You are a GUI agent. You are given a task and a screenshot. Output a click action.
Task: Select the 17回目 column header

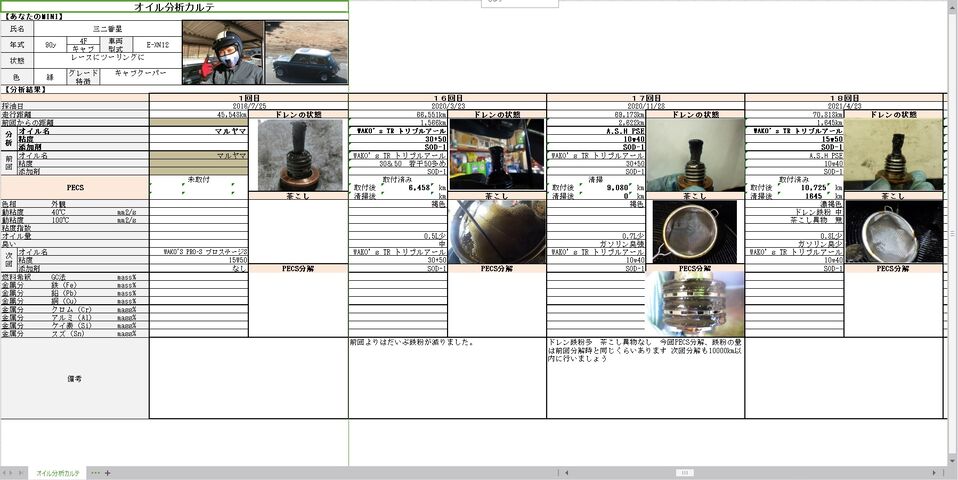[x=646, y=98]
